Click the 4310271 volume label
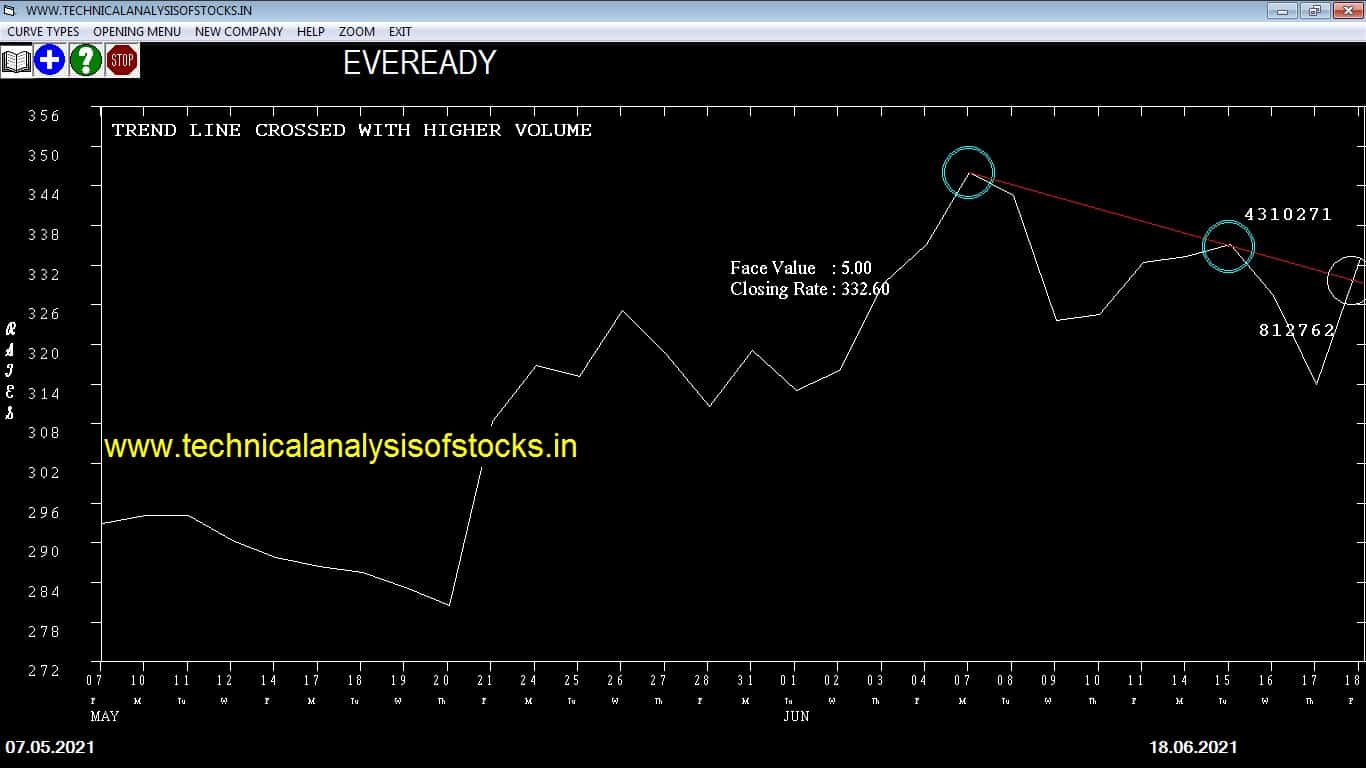Viewport: 1366px width, 768px height. pos(1288,214)
